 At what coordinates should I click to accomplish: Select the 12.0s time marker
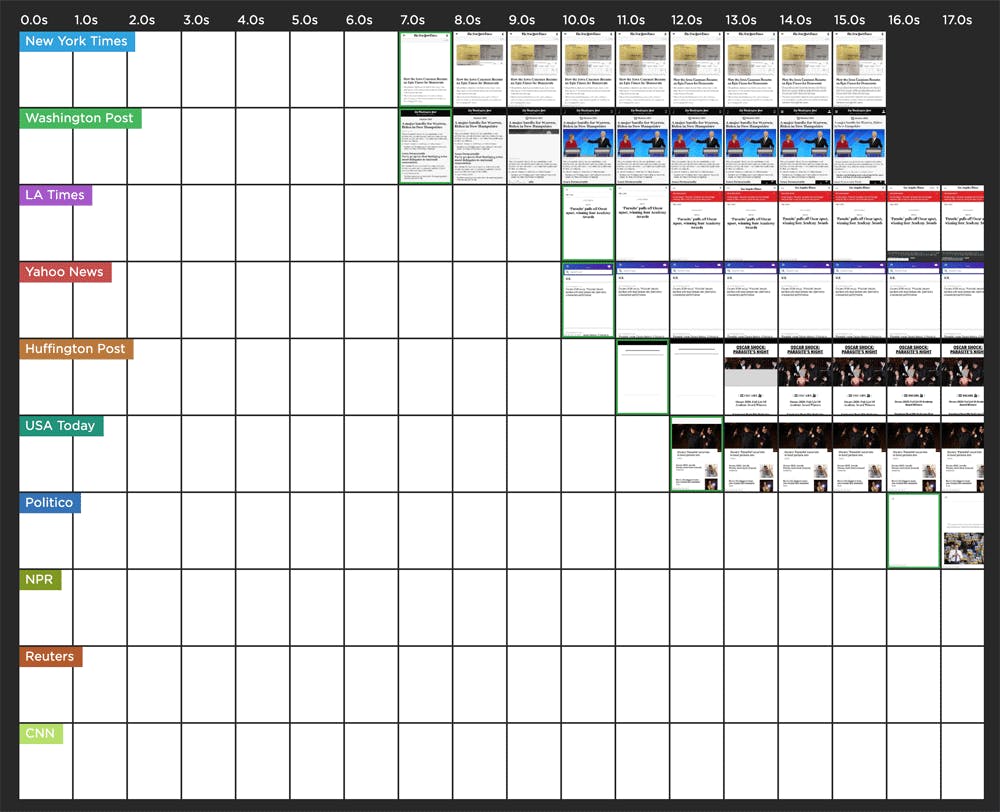point(688,19)
